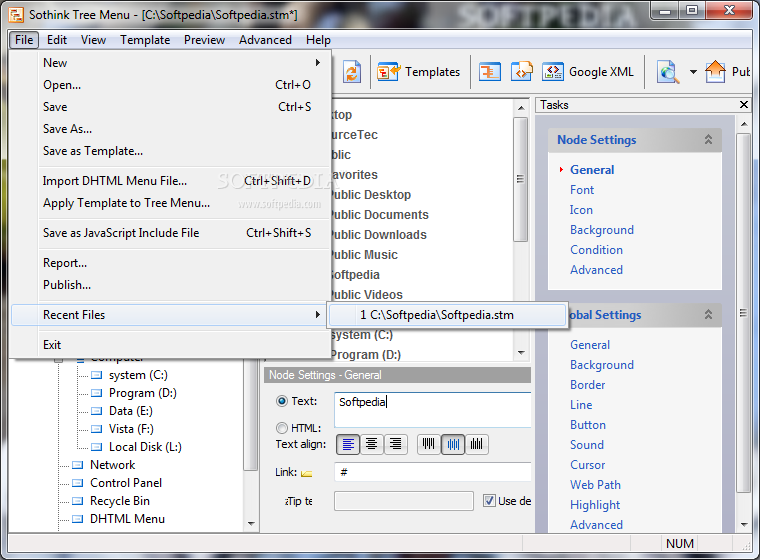Open Highlight under Global Settings
The image size is (760, 560).
595,505
